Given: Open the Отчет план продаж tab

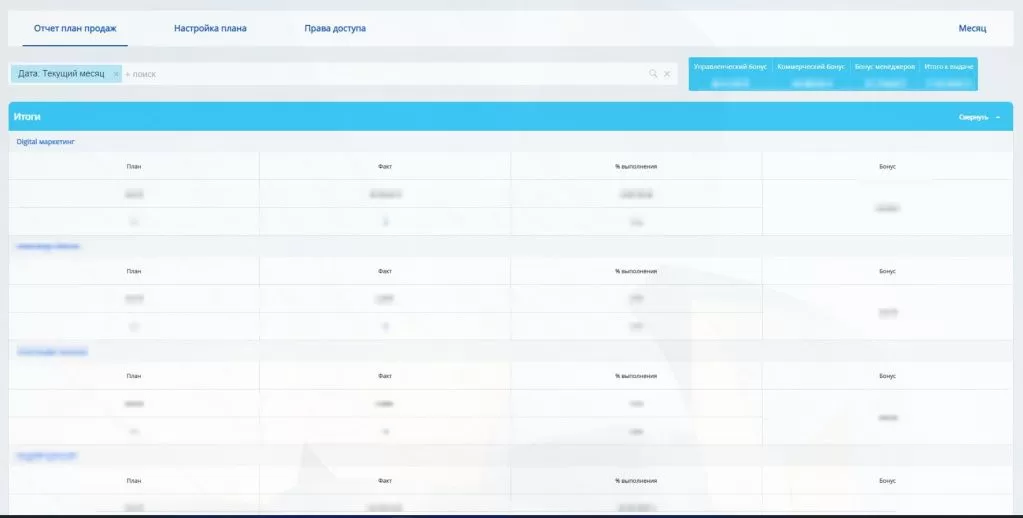Looking at the screenshot, I should (x=75, y=29).
